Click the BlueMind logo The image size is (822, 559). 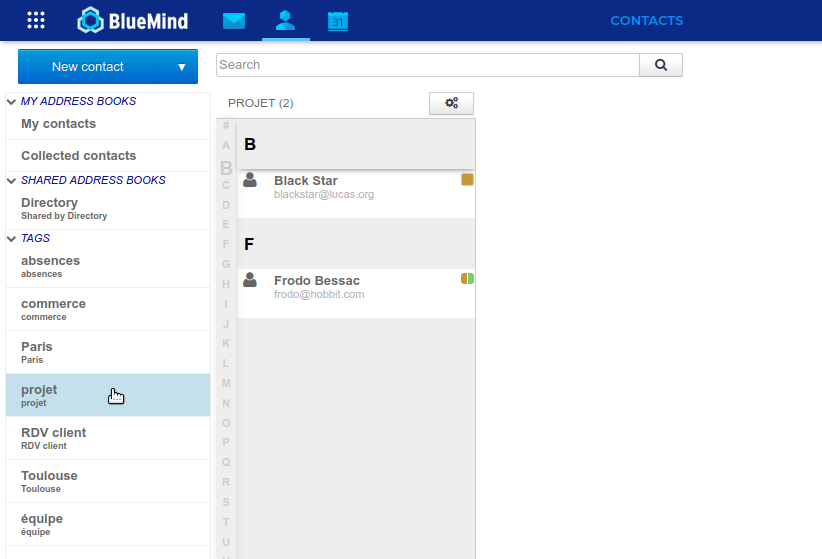(133, 20)
